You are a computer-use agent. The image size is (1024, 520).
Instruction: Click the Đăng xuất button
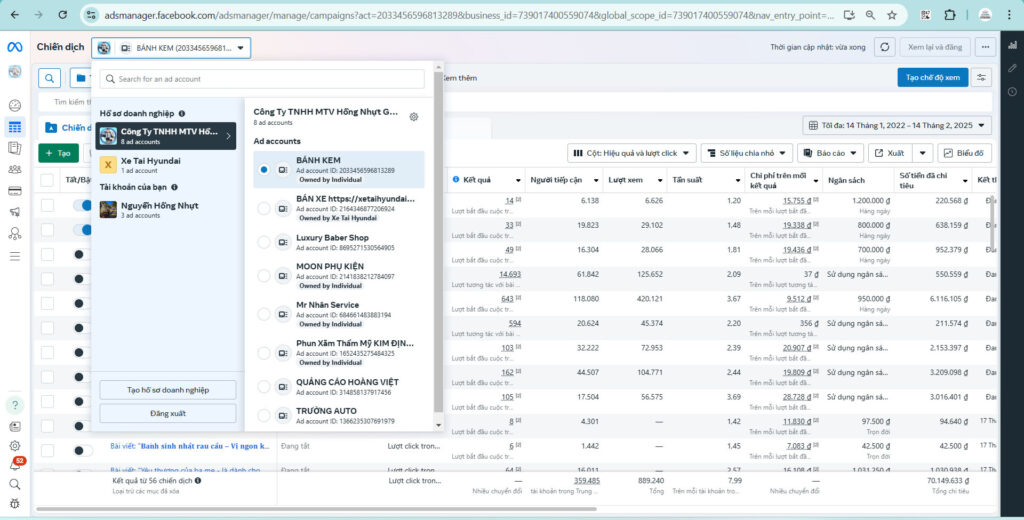click(167, 413)
